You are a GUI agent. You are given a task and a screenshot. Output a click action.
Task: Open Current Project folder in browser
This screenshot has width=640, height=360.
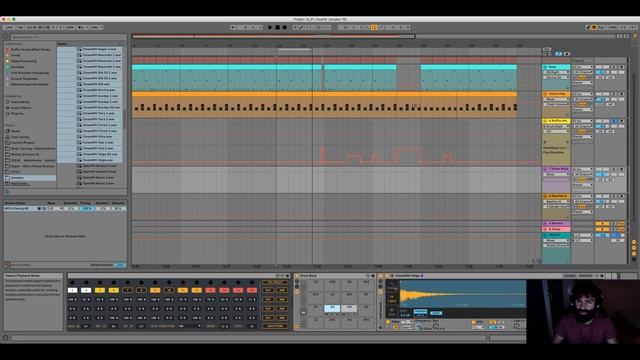tap(22, 143)
